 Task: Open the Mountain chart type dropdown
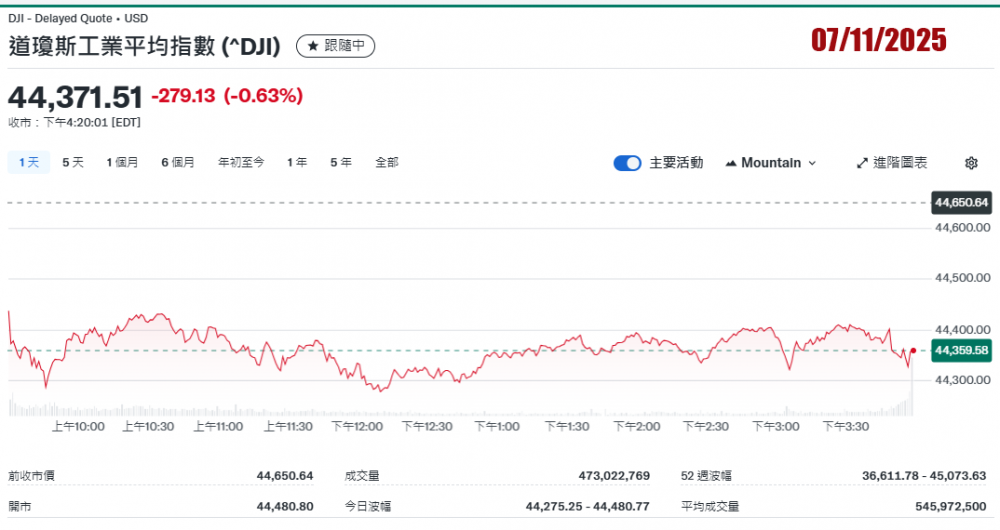coord(770,163)
